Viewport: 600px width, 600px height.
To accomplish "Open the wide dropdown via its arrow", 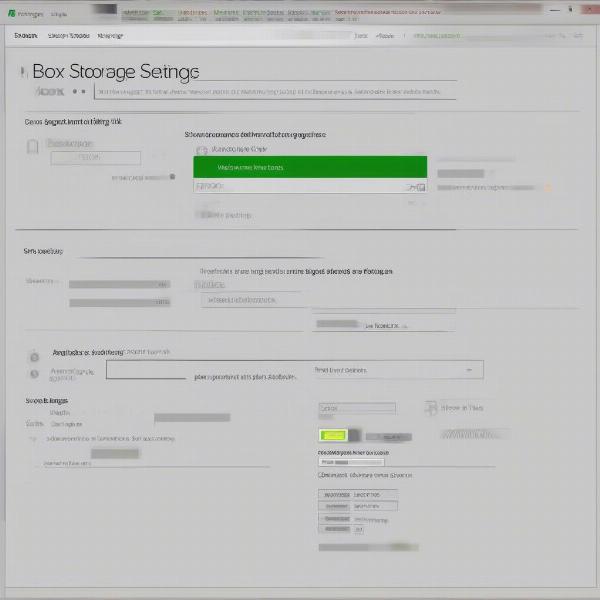I will tap(469, 370).
